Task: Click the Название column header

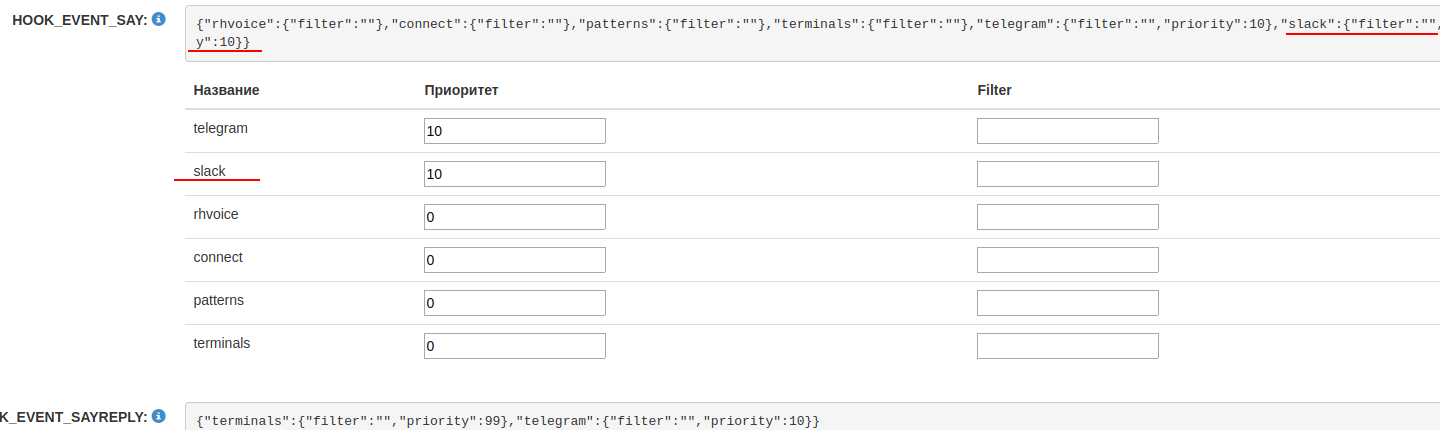Action: (226, 90)
